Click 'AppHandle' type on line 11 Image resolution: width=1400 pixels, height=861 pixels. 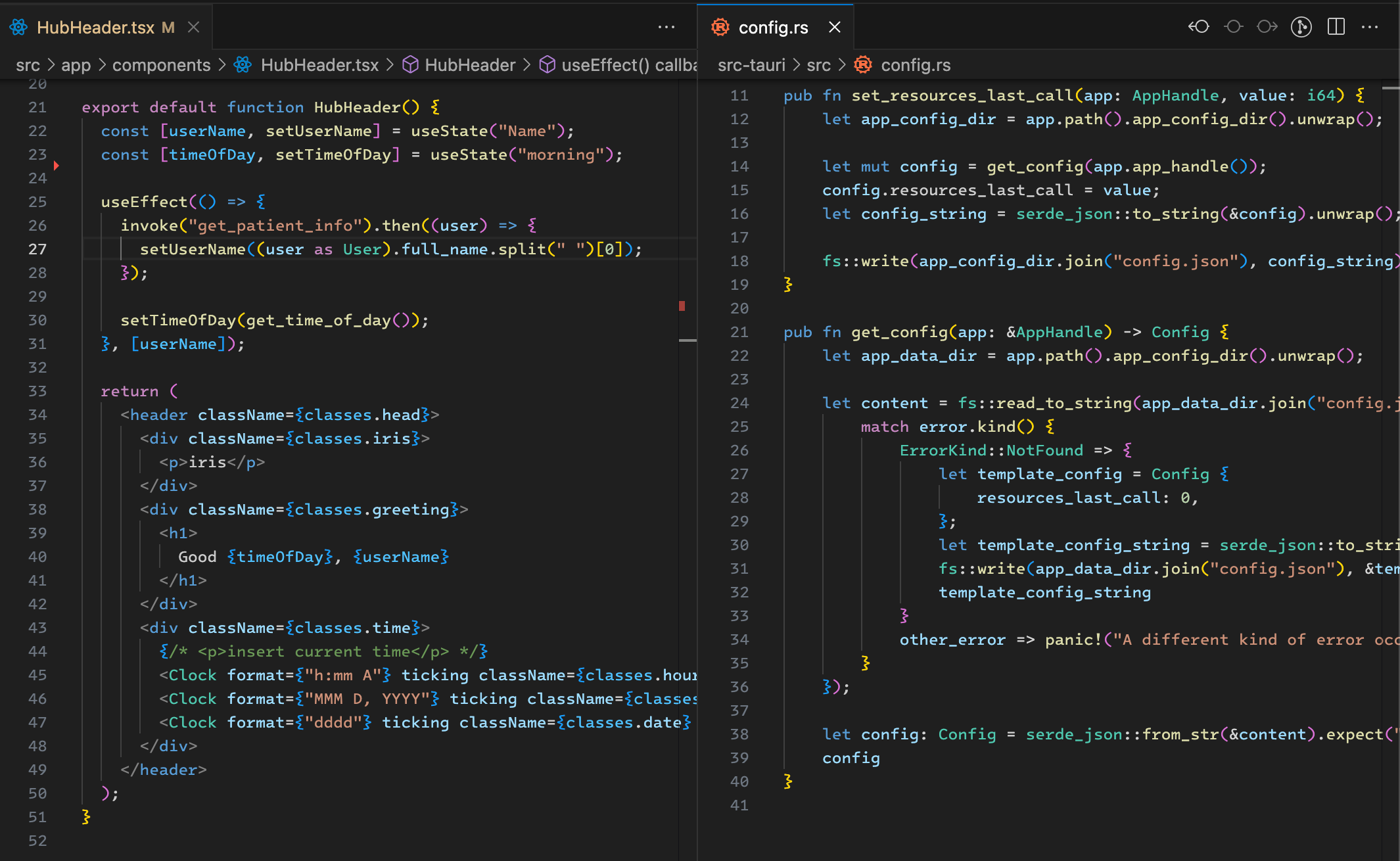(1176, 95)
